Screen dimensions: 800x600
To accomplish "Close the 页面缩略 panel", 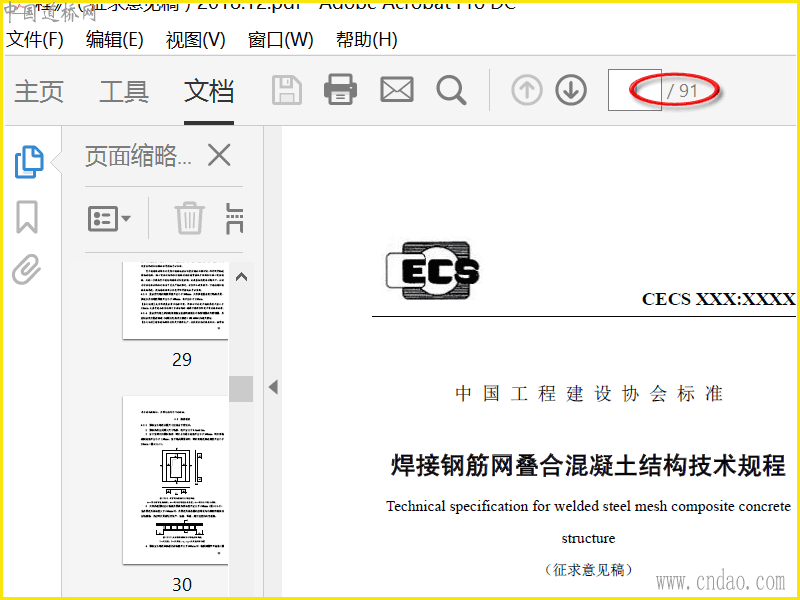I will pyautogui.click(x=219, y=155).
